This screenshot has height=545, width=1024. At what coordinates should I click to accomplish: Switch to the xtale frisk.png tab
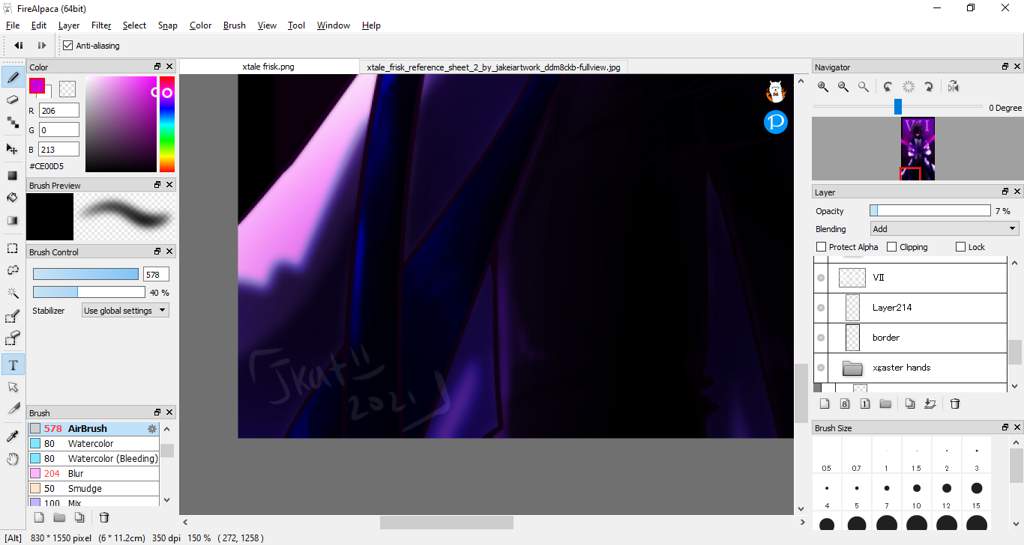tap(268, 67)
